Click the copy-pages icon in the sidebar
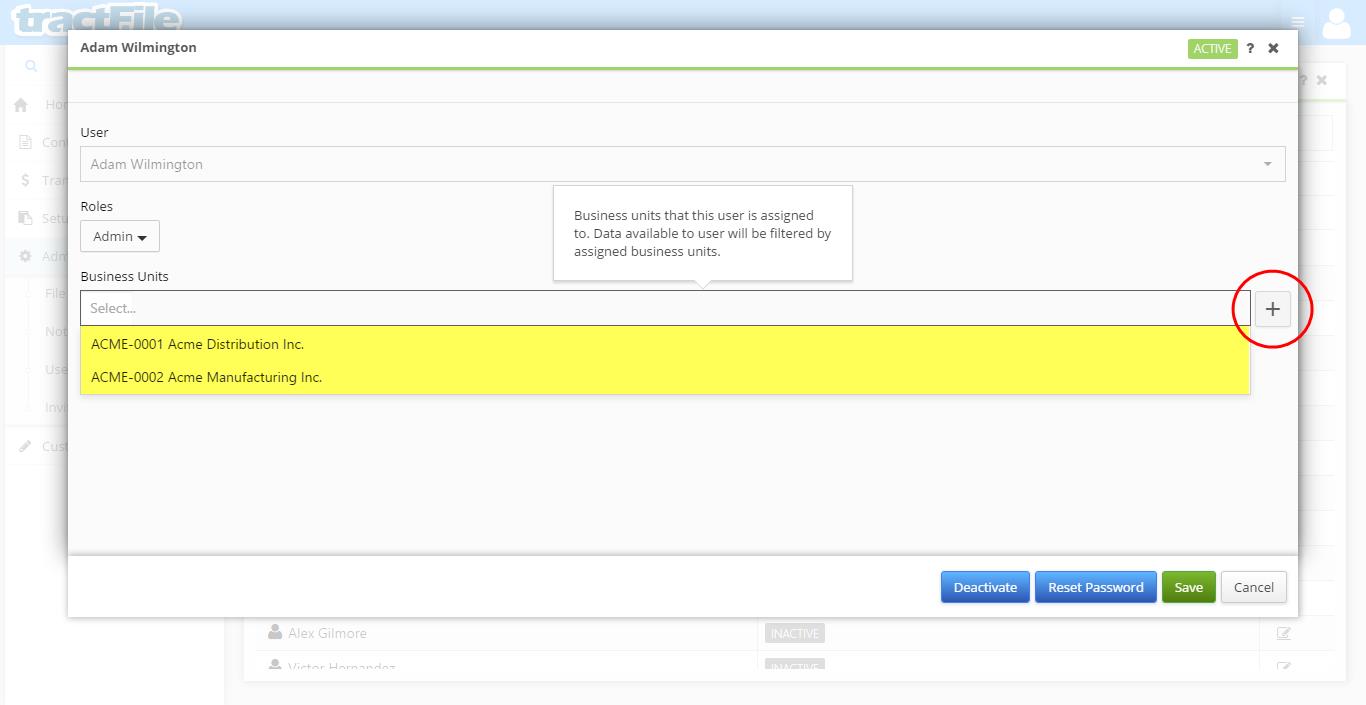This screenshot has width=1366, height=705. click(26, 218)
